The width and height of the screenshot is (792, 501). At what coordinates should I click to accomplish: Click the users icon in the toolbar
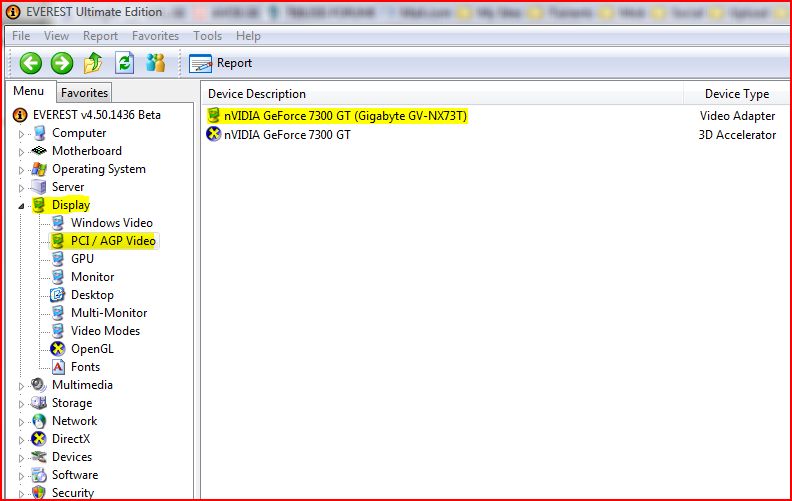point(156,63)
